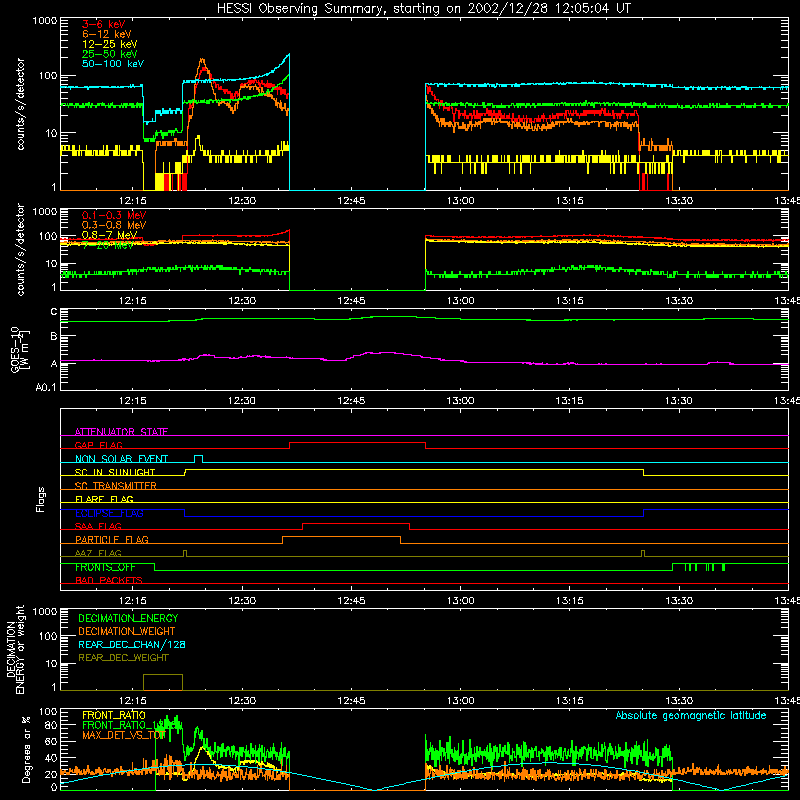
Task: Click the HESSI Observing Summary title text
Action: point(424,9)
